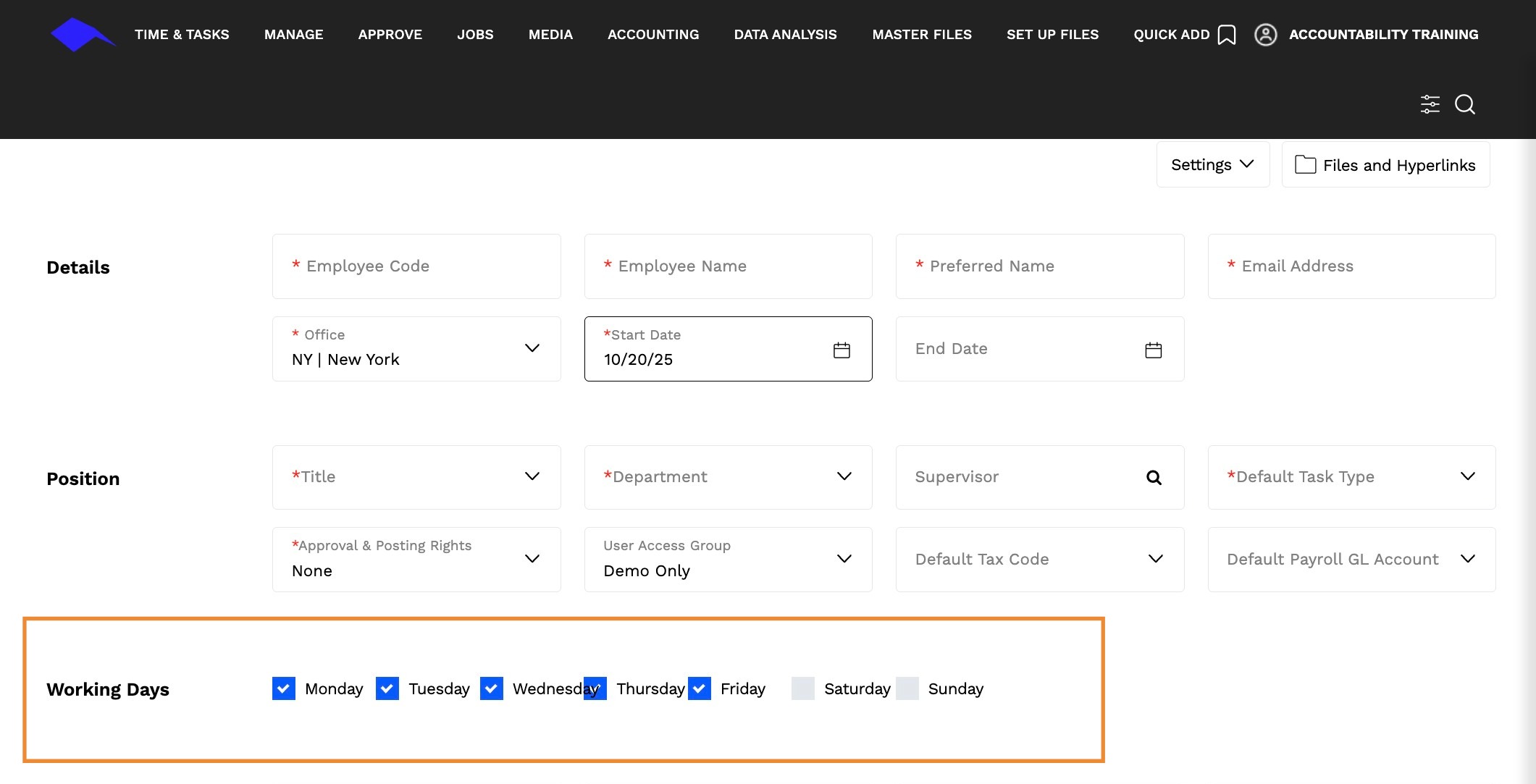1536x784 pixels.
Task: Expand Default Payroll GL Account dropdown
Action: click(x=1351, y=560)
